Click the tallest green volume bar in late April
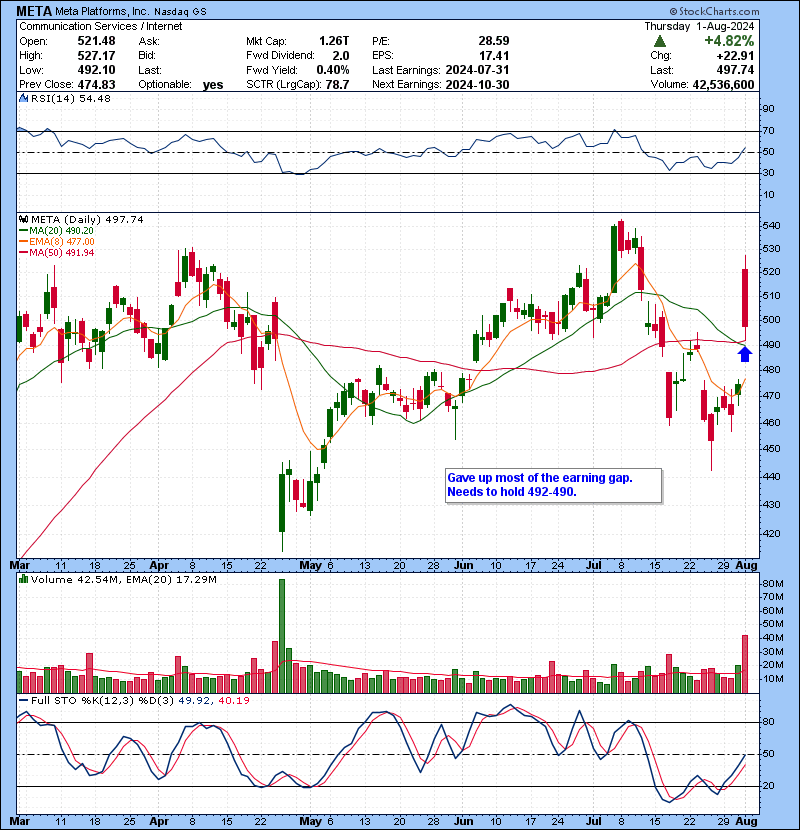Viewport: 800px width, 830px height. [282, 636]
